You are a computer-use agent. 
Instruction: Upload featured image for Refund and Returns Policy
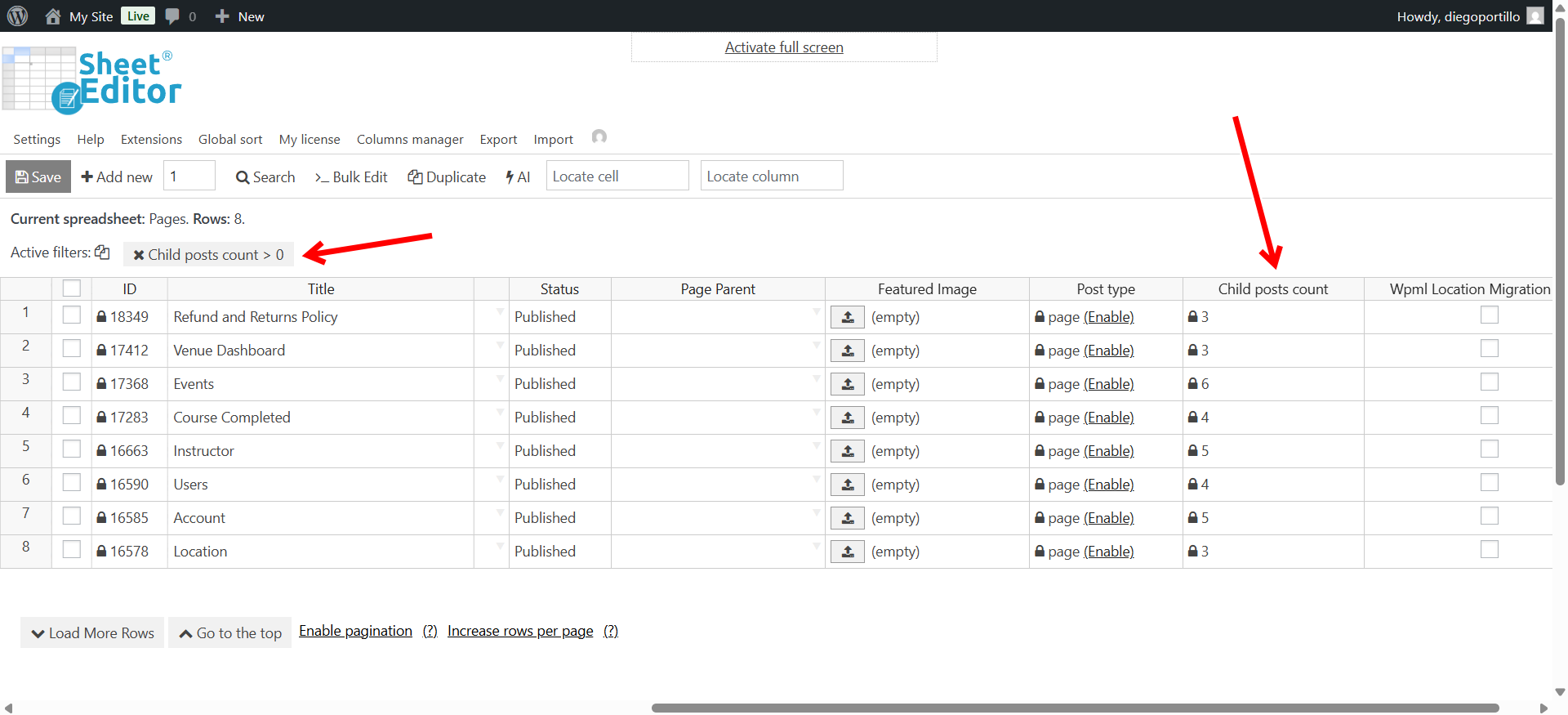[848, 317]
